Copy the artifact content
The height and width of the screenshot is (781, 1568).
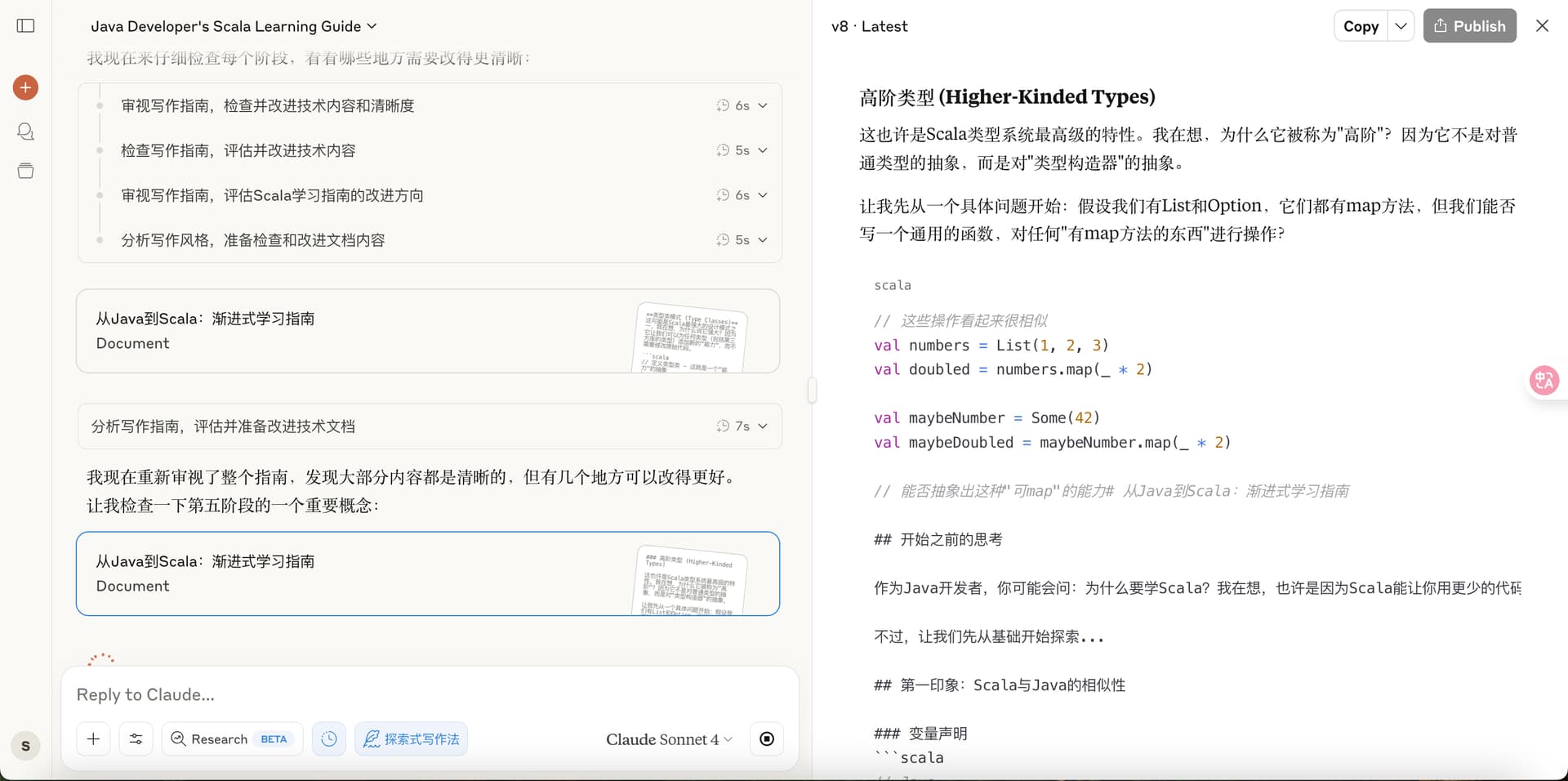[1361, 26]
